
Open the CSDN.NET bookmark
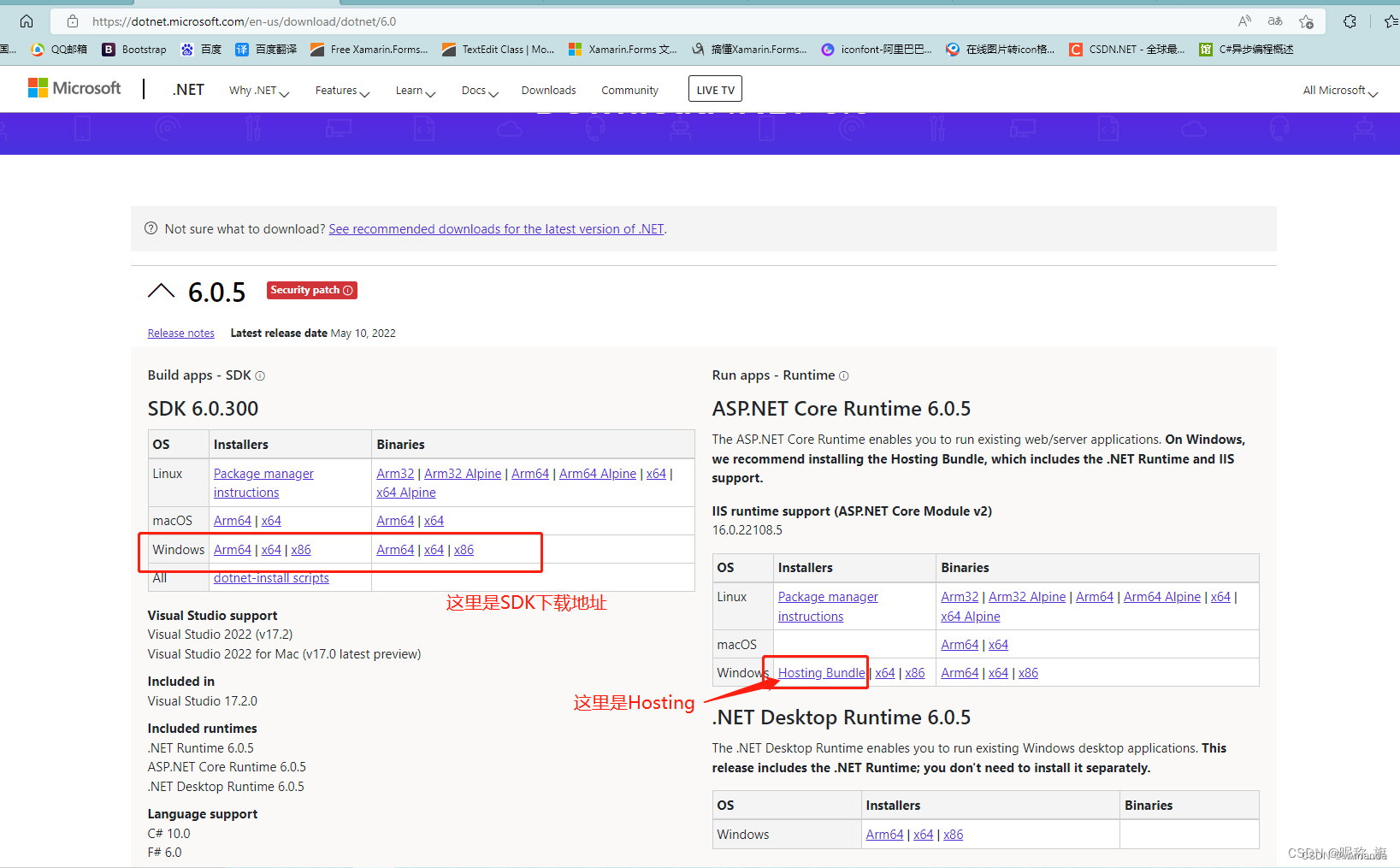point(1127,50)
